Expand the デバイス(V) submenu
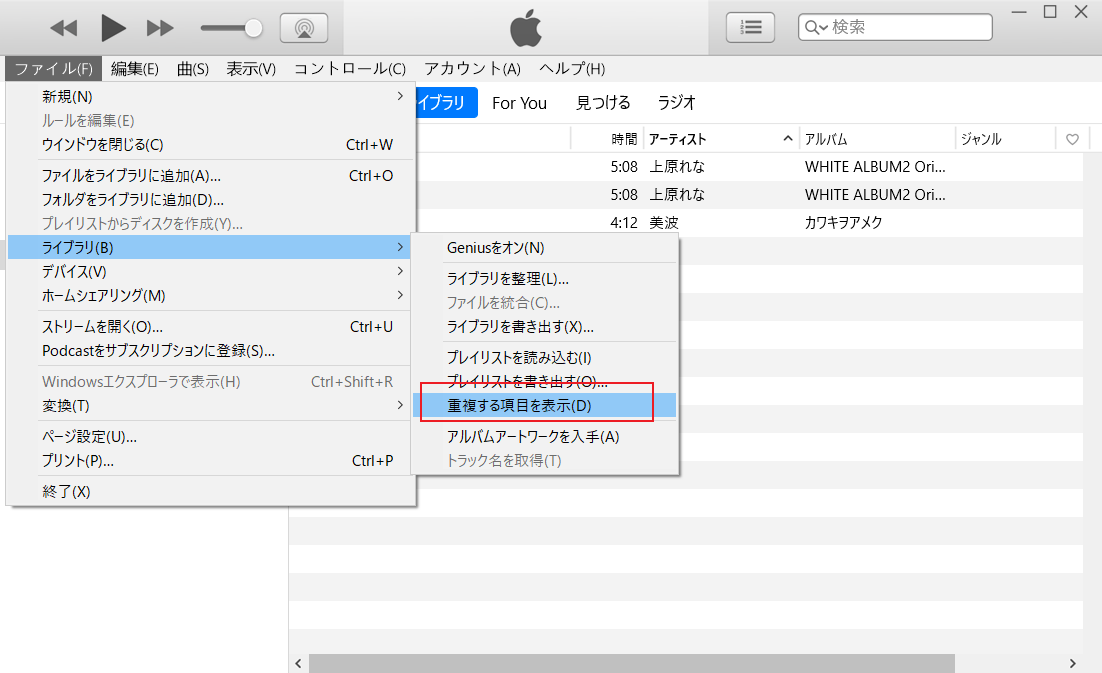1102x673 pixels. pos(209,271)
